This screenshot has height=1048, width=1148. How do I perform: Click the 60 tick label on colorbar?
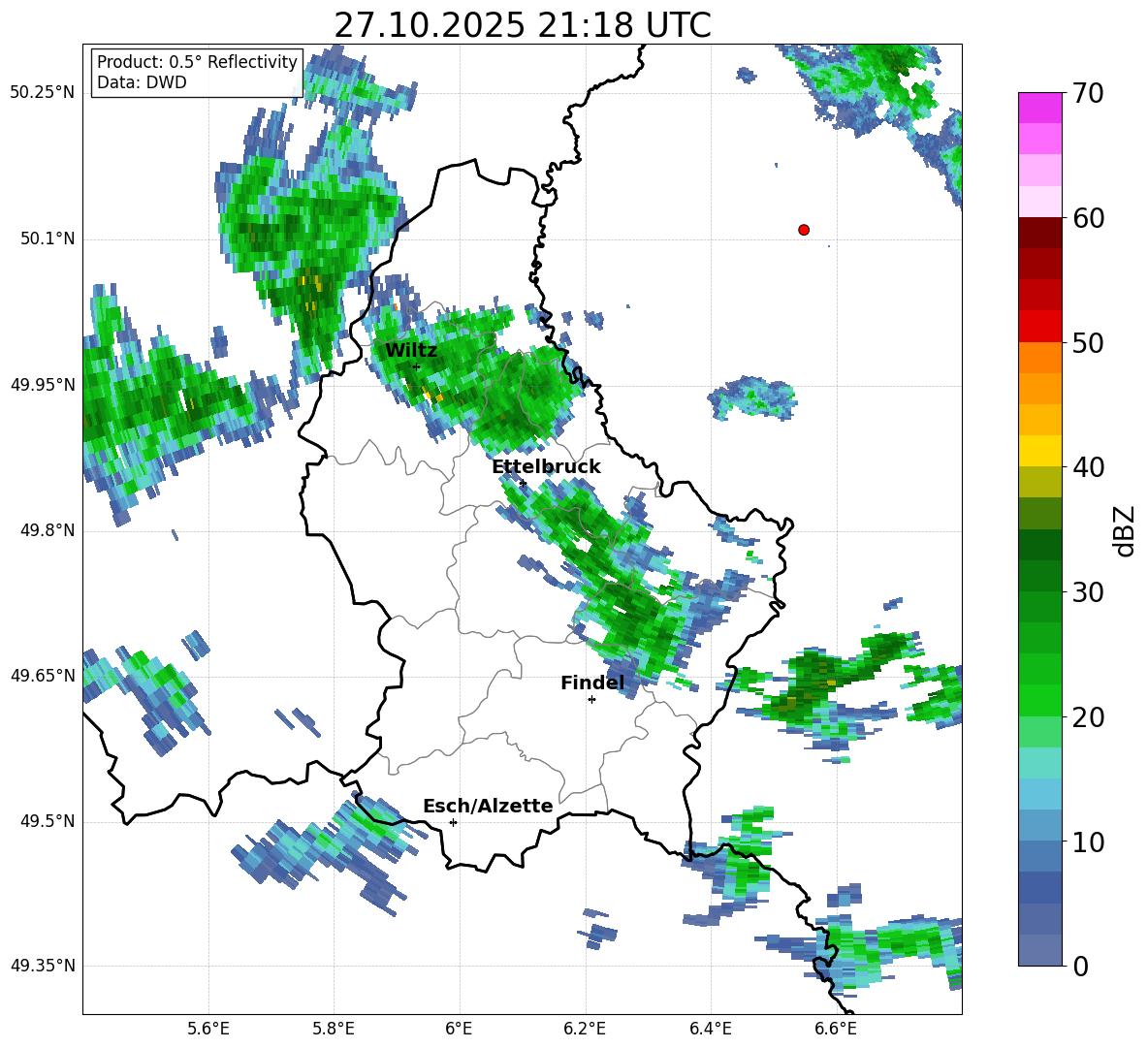coord(1089,218)
